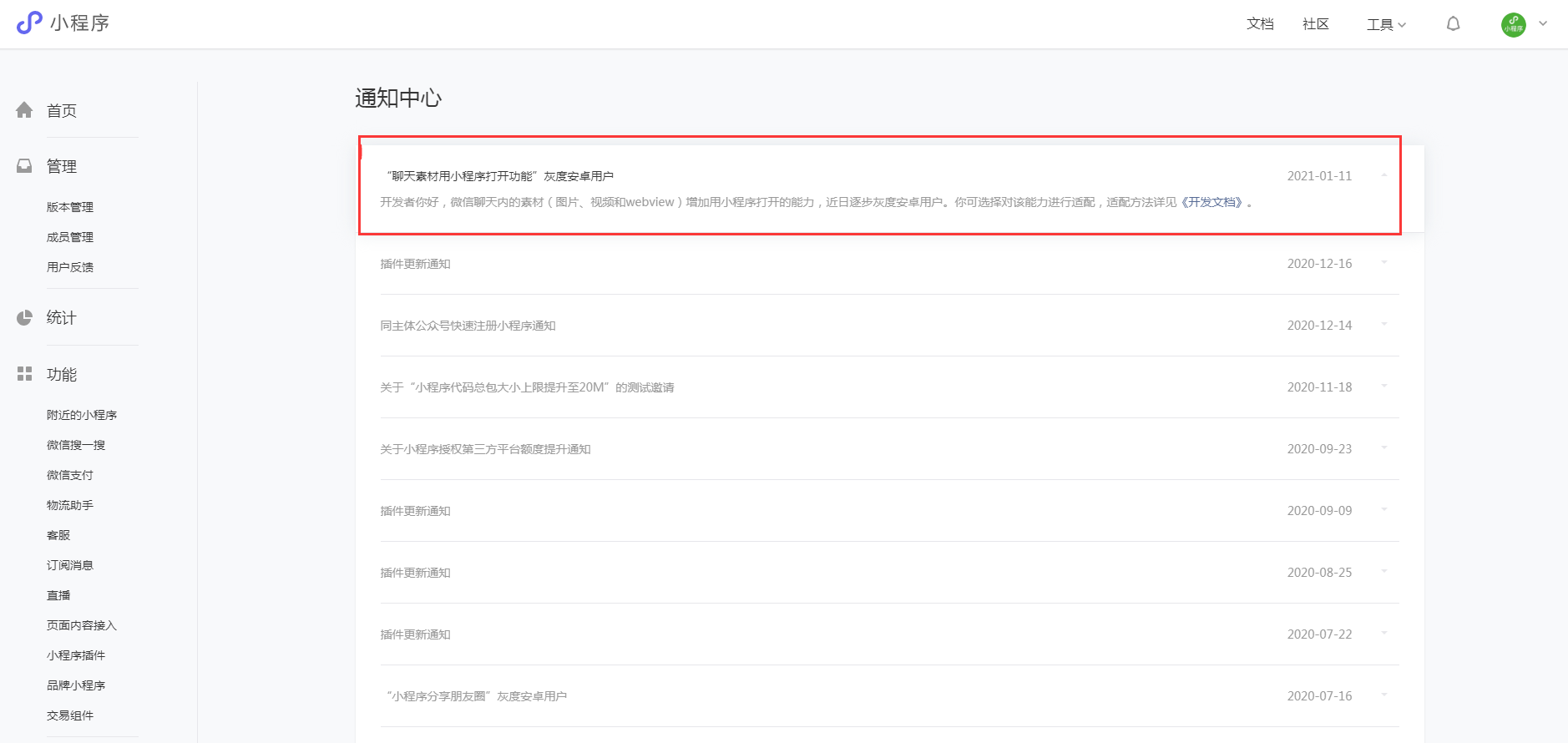Open 版本管理 in the sidebar

[x=70, y=207]
